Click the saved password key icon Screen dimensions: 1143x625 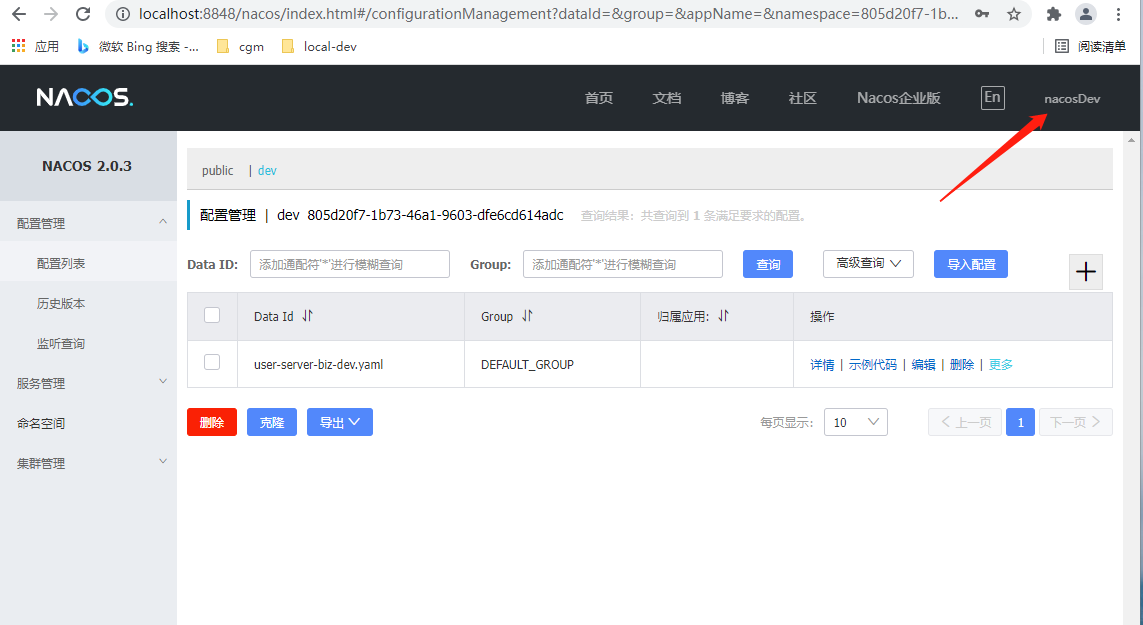tap(982, 14)
